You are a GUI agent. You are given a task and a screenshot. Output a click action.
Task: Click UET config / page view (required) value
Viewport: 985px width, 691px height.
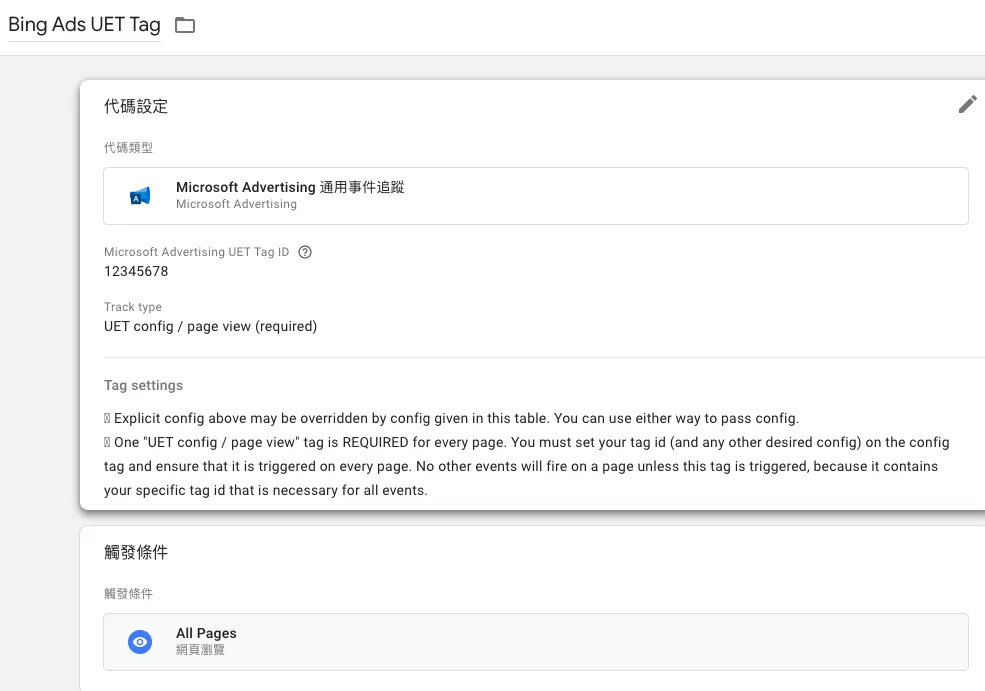point(210,326)
